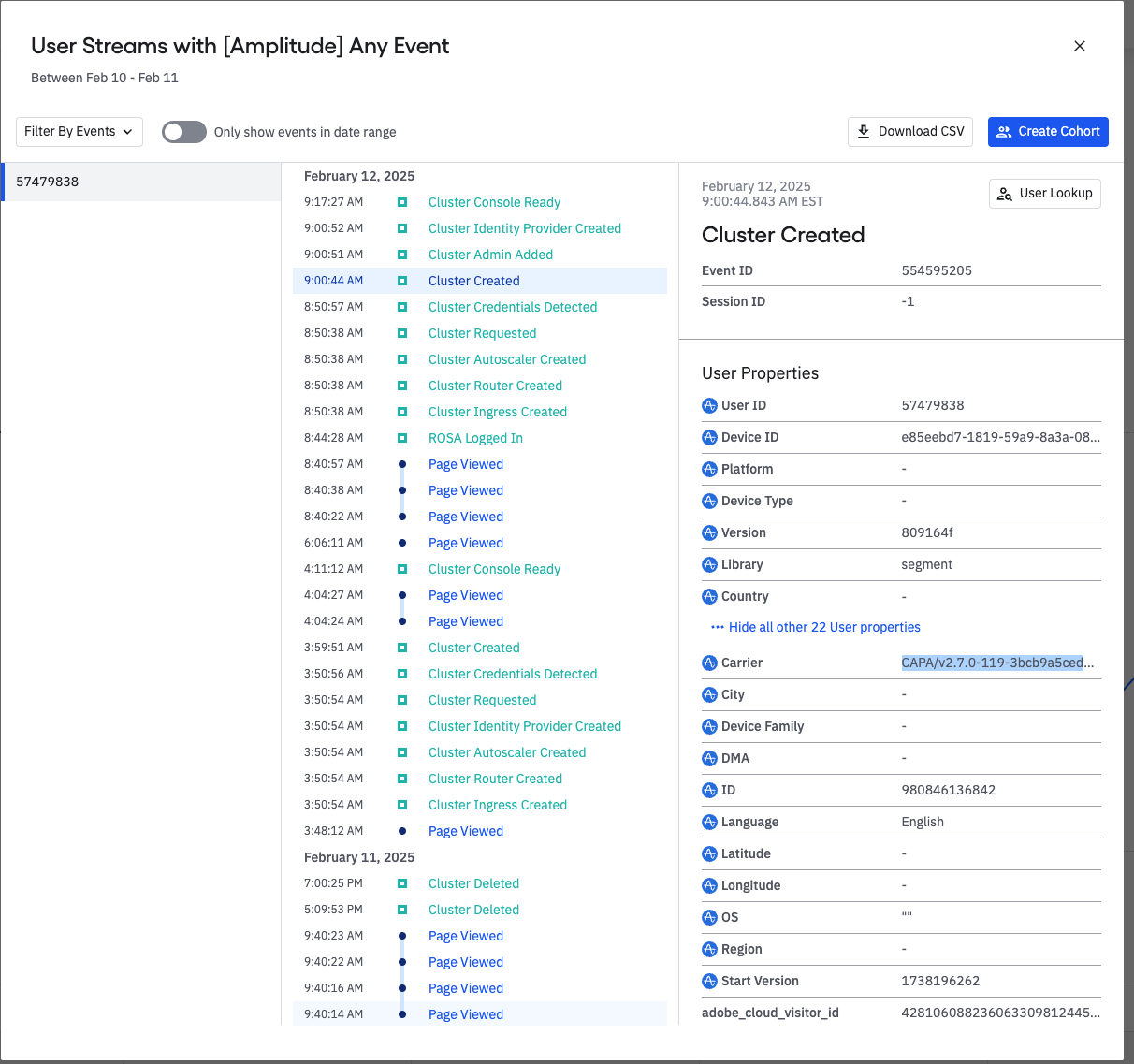The height and width of the screenshot is (1064, 1134).
Task: Click the Amplitude icon beside OS
Action: pyautogui.click(x=709, y=917)
